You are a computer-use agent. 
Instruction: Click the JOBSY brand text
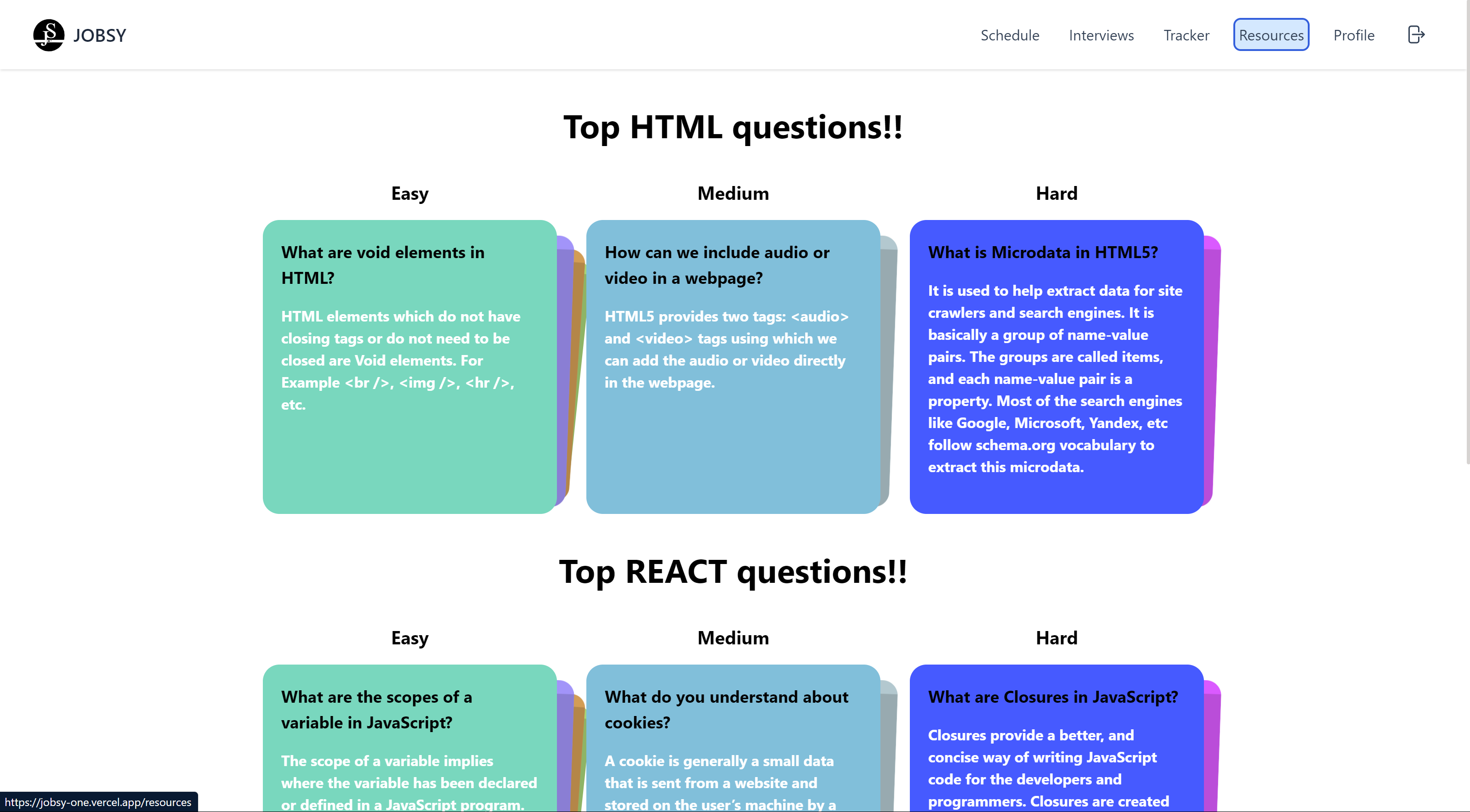click(x=100, y=35)
